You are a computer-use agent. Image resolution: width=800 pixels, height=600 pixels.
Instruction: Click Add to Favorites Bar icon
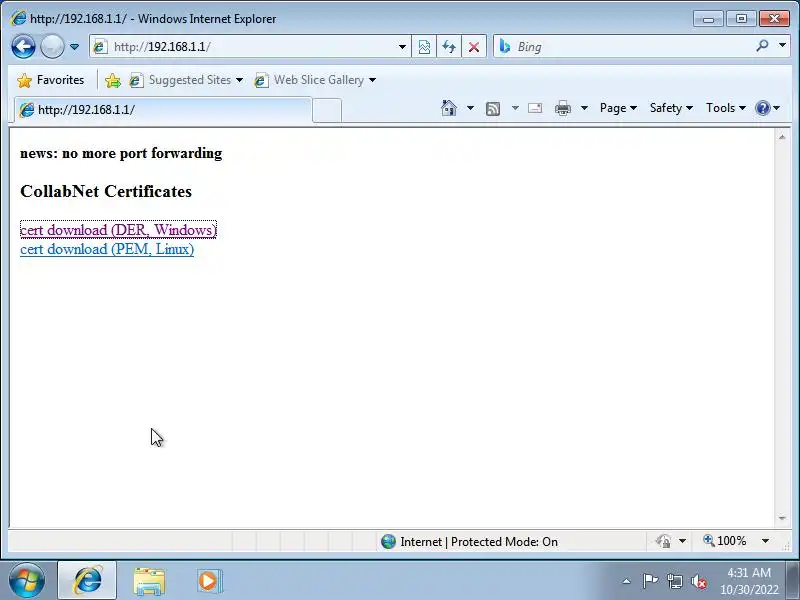(x=113, y=80)
